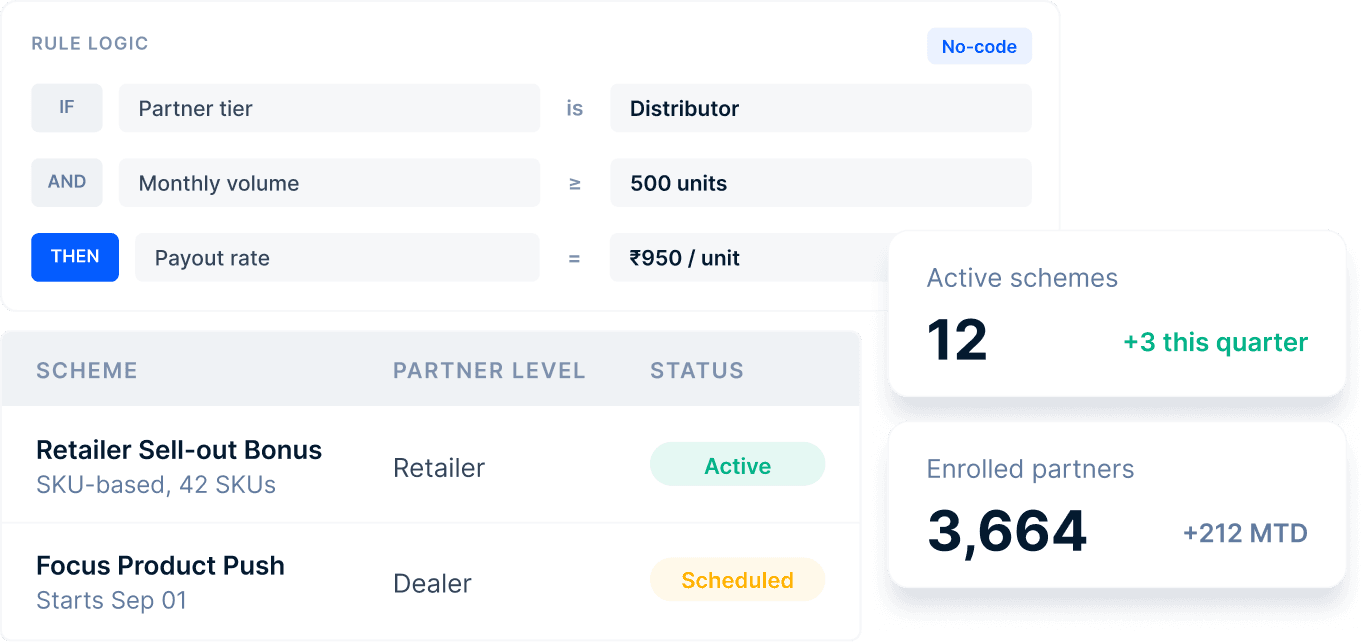
Task: Select the AND condition chip
Action: click(x=67, y=183)
